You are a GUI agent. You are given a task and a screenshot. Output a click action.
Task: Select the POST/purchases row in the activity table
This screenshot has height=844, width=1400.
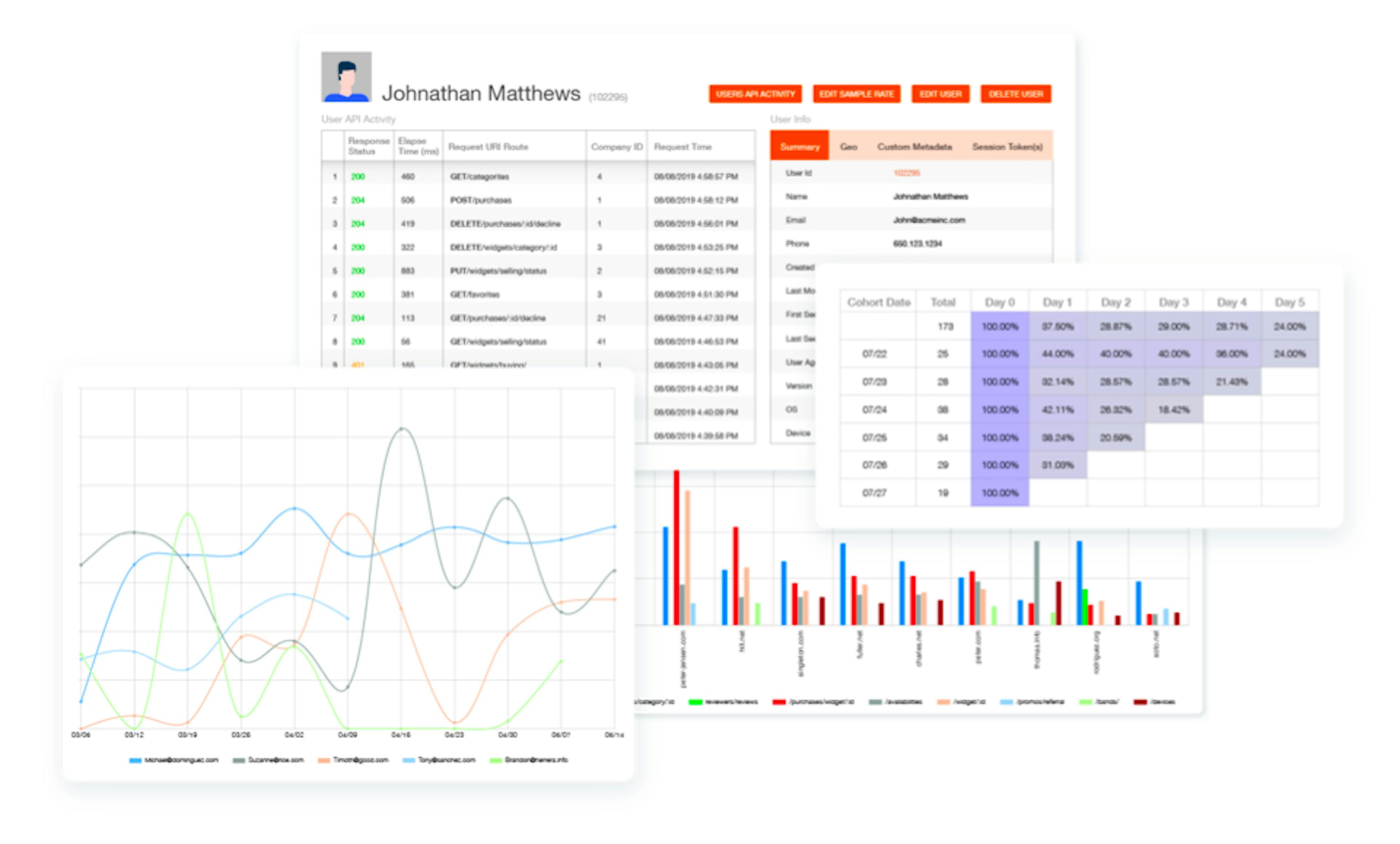(481, 200)
